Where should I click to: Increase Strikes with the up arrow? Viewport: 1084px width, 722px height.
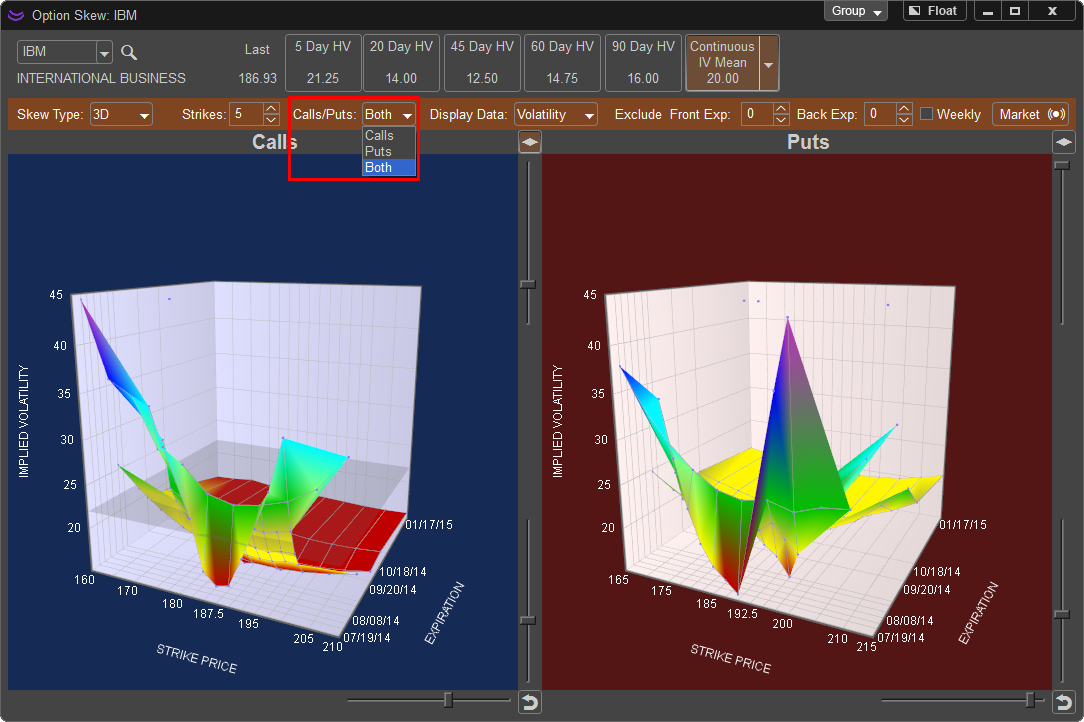272,109
